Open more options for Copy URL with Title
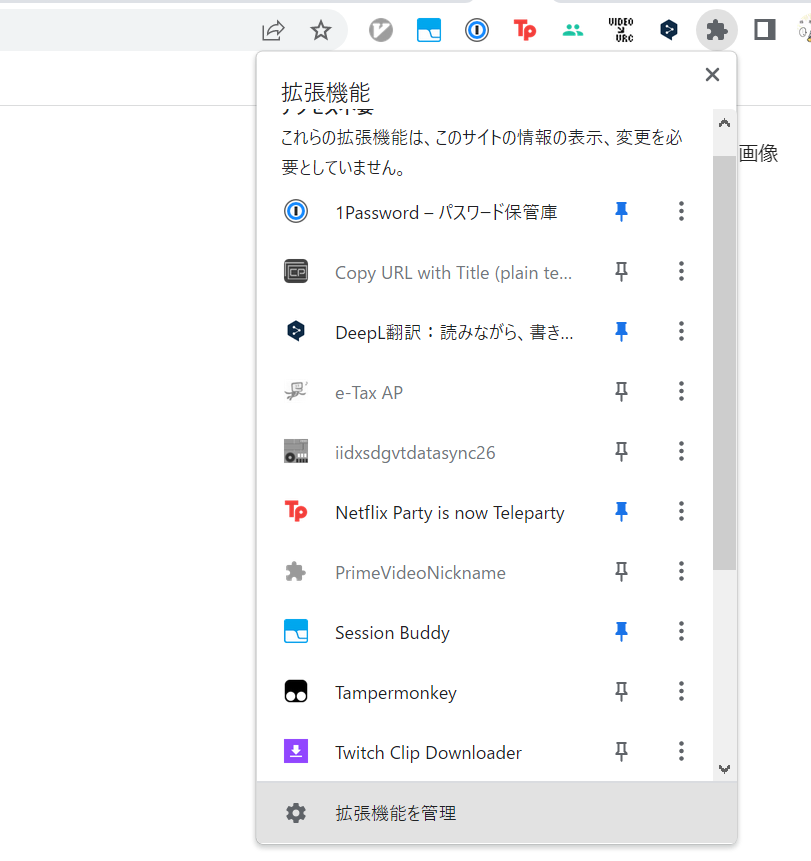This screenshot has width=811, height=861. coord(681,271)
